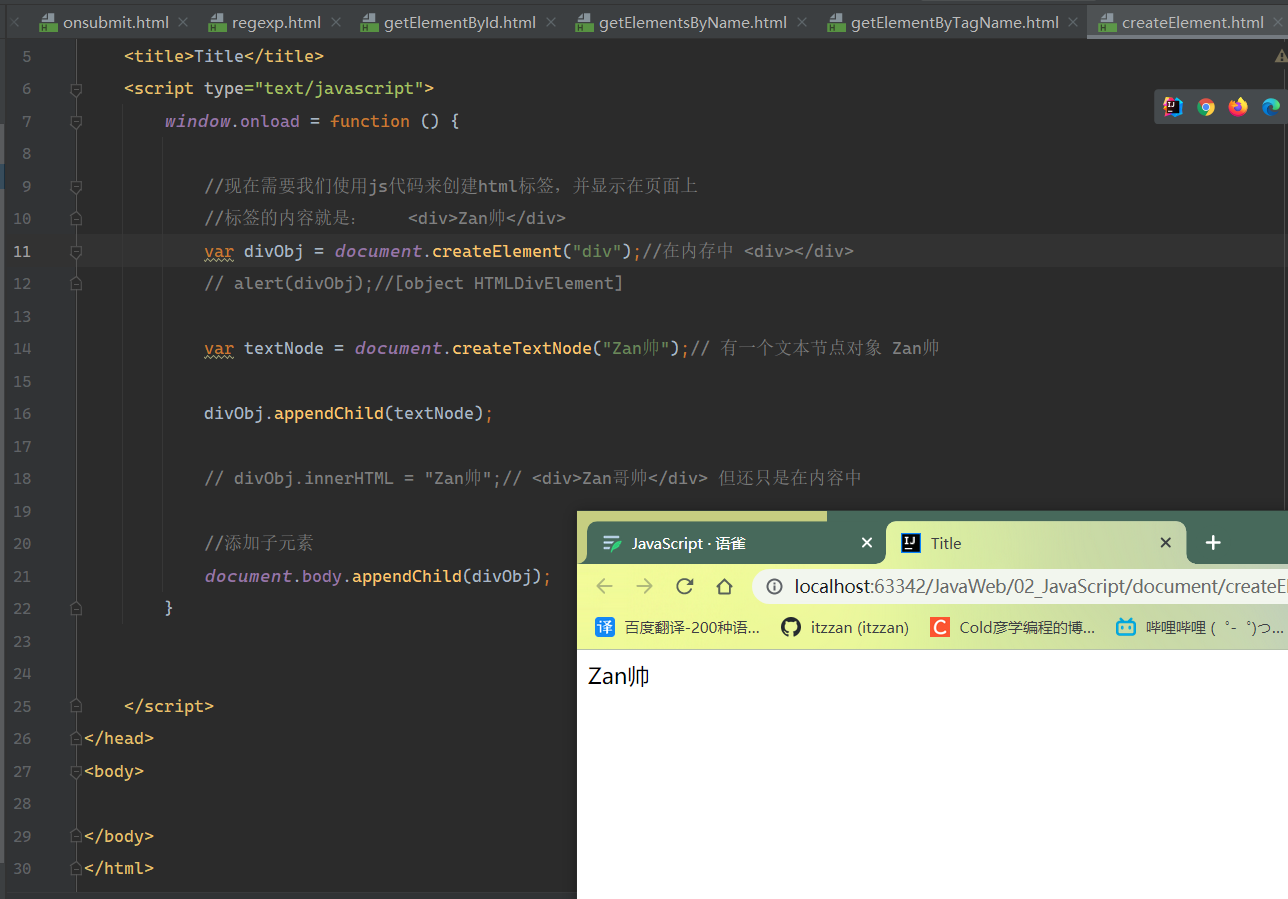Close the getElementsByName.html editor tab
The width and height of the screenshot is (1288, 899).
coord(801,22)
